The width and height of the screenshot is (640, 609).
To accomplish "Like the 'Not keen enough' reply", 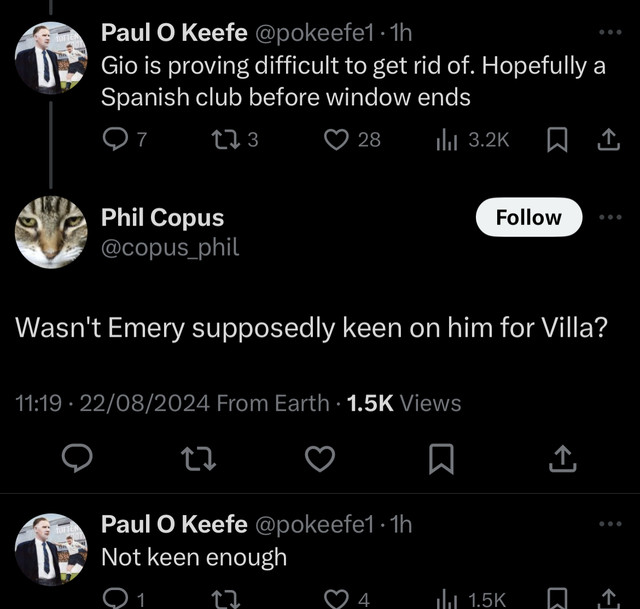I will [x=337, y=599].
